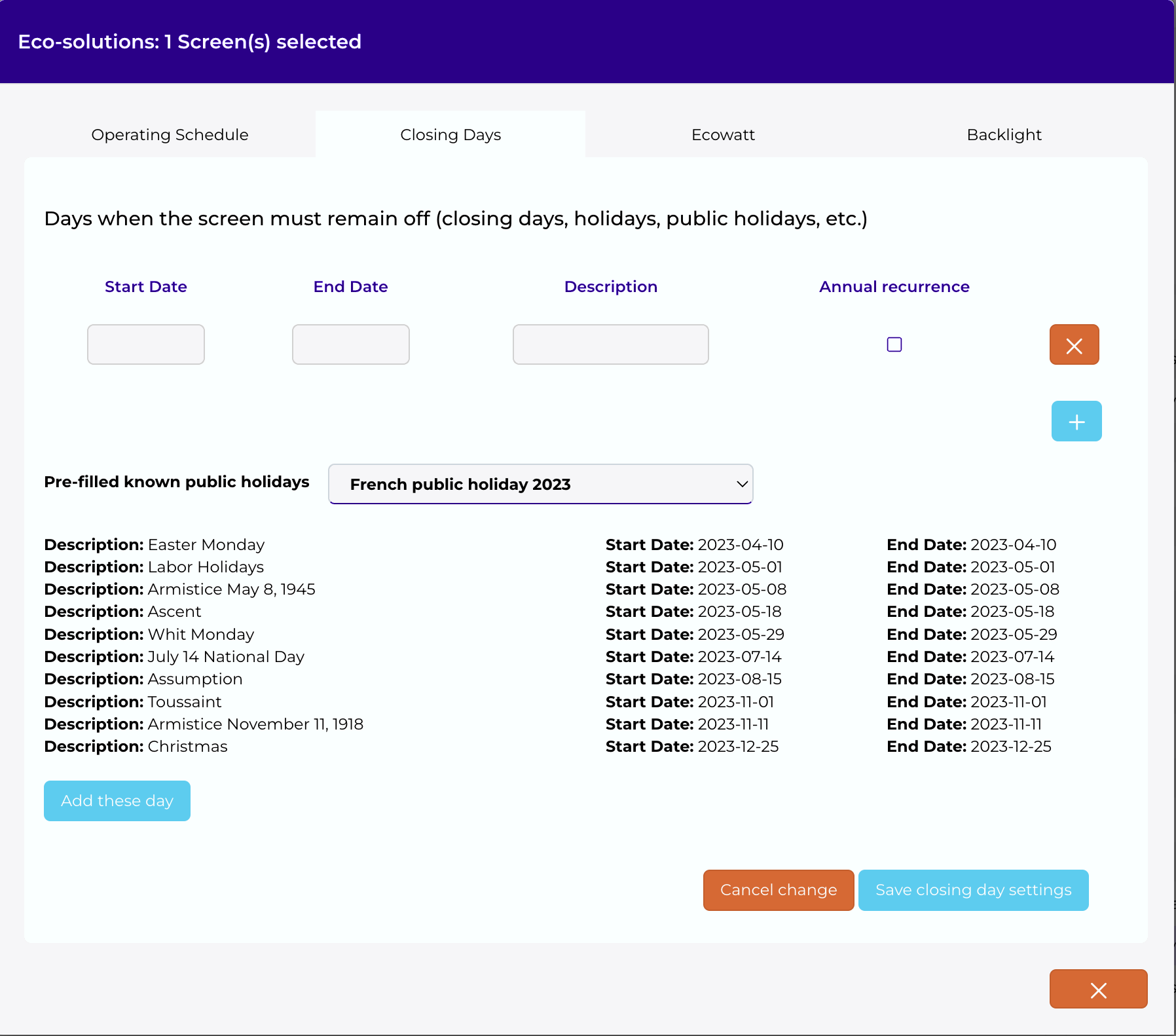
Task: Click into the End Date input box
Action: click(x=351, y=344)
